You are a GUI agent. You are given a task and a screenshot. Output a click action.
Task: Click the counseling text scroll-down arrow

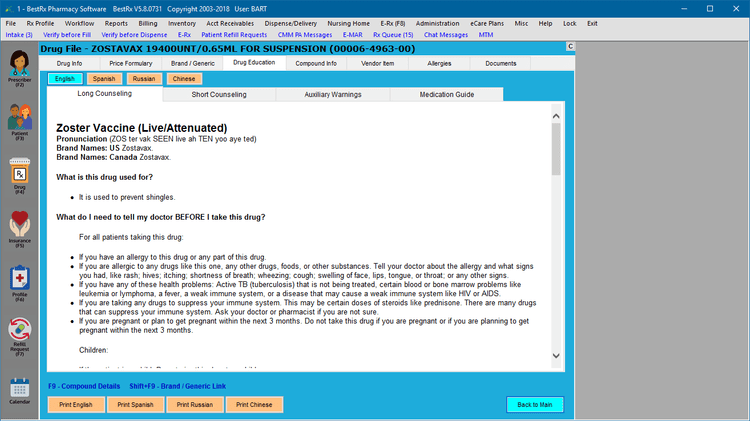[556, 355]
